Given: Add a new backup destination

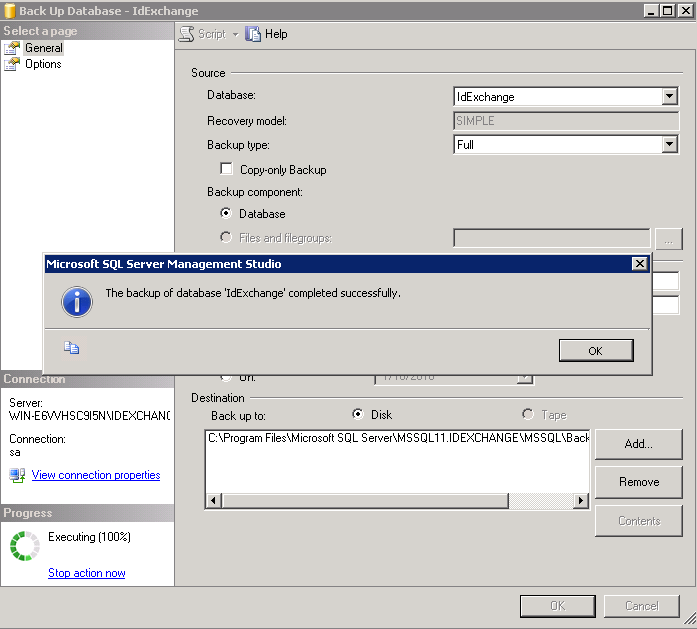Looking at the screenshot, I should click(638, 444).
